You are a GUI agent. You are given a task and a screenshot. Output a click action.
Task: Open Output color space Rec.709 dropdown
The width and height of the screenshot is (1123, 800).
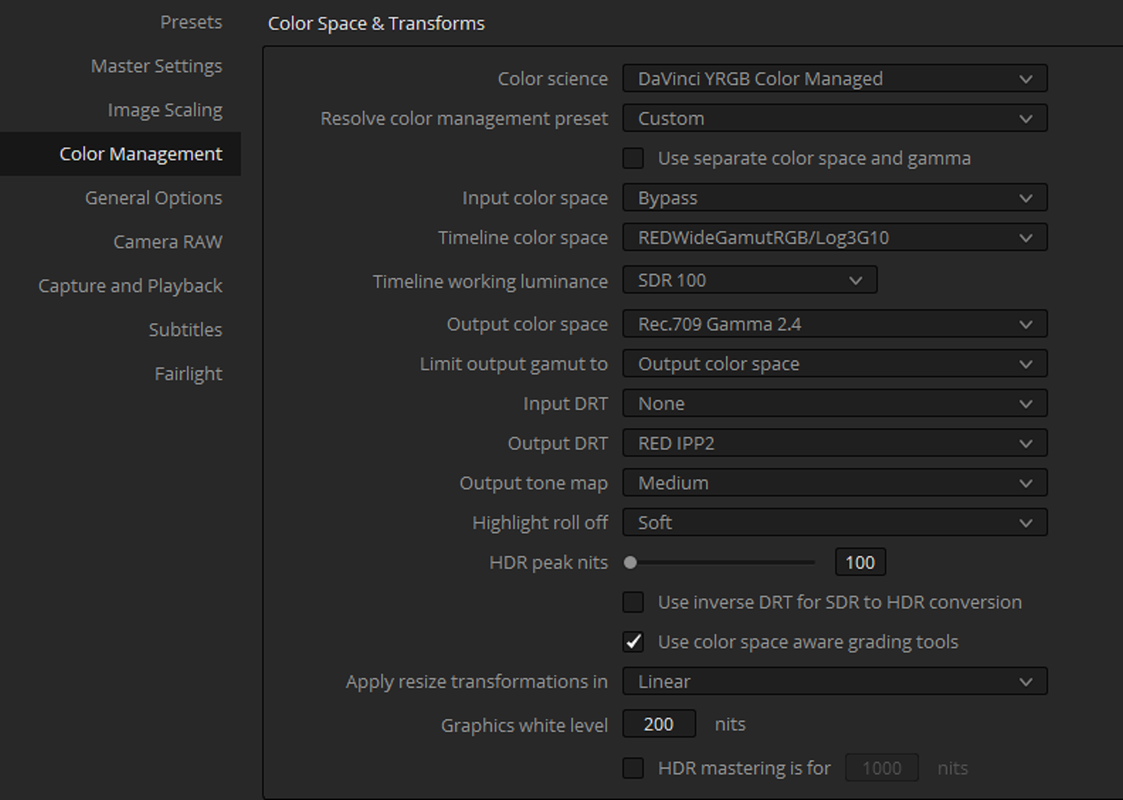pos(835,324)
